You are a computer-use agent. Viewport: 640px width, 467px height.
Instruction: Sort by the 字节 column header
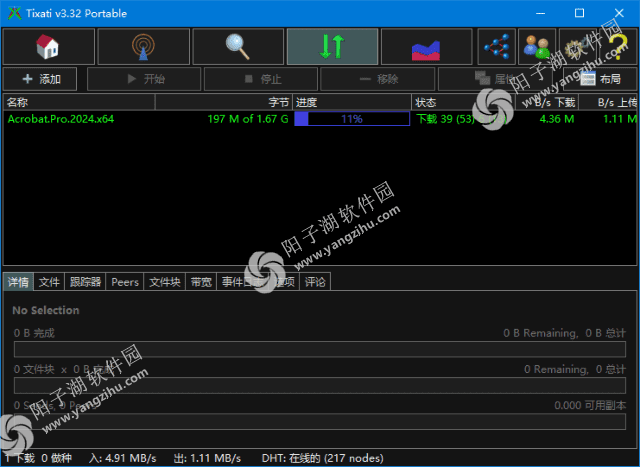click(224, 102)
